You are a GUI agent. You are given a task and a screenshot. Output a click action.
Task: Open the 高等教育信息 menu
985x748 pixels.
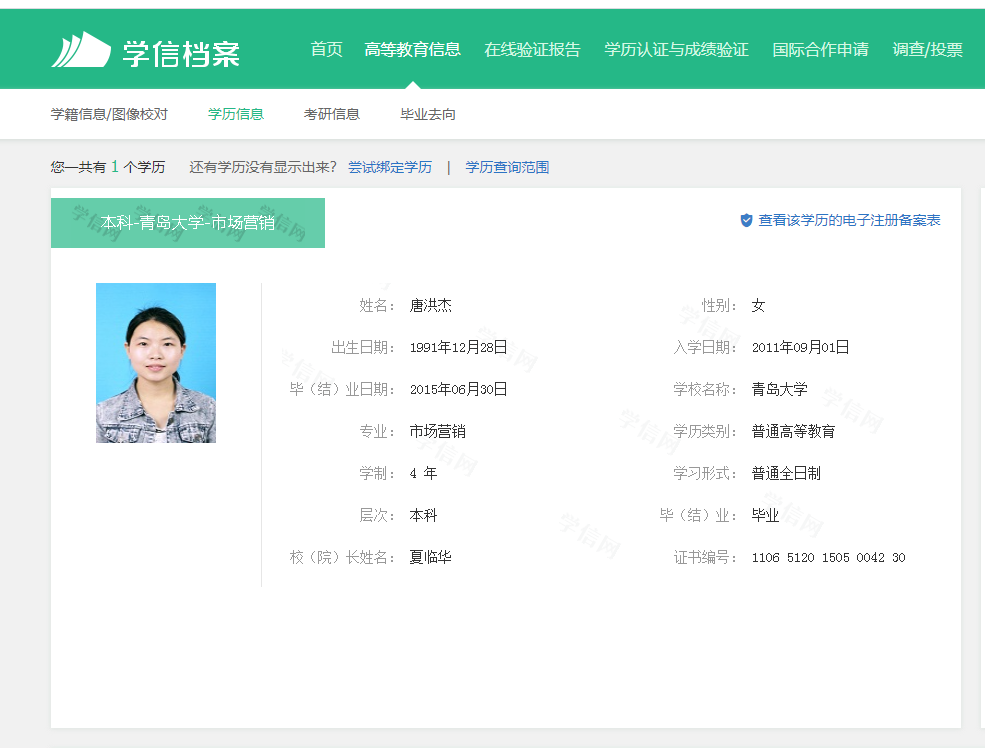(412, 49)
